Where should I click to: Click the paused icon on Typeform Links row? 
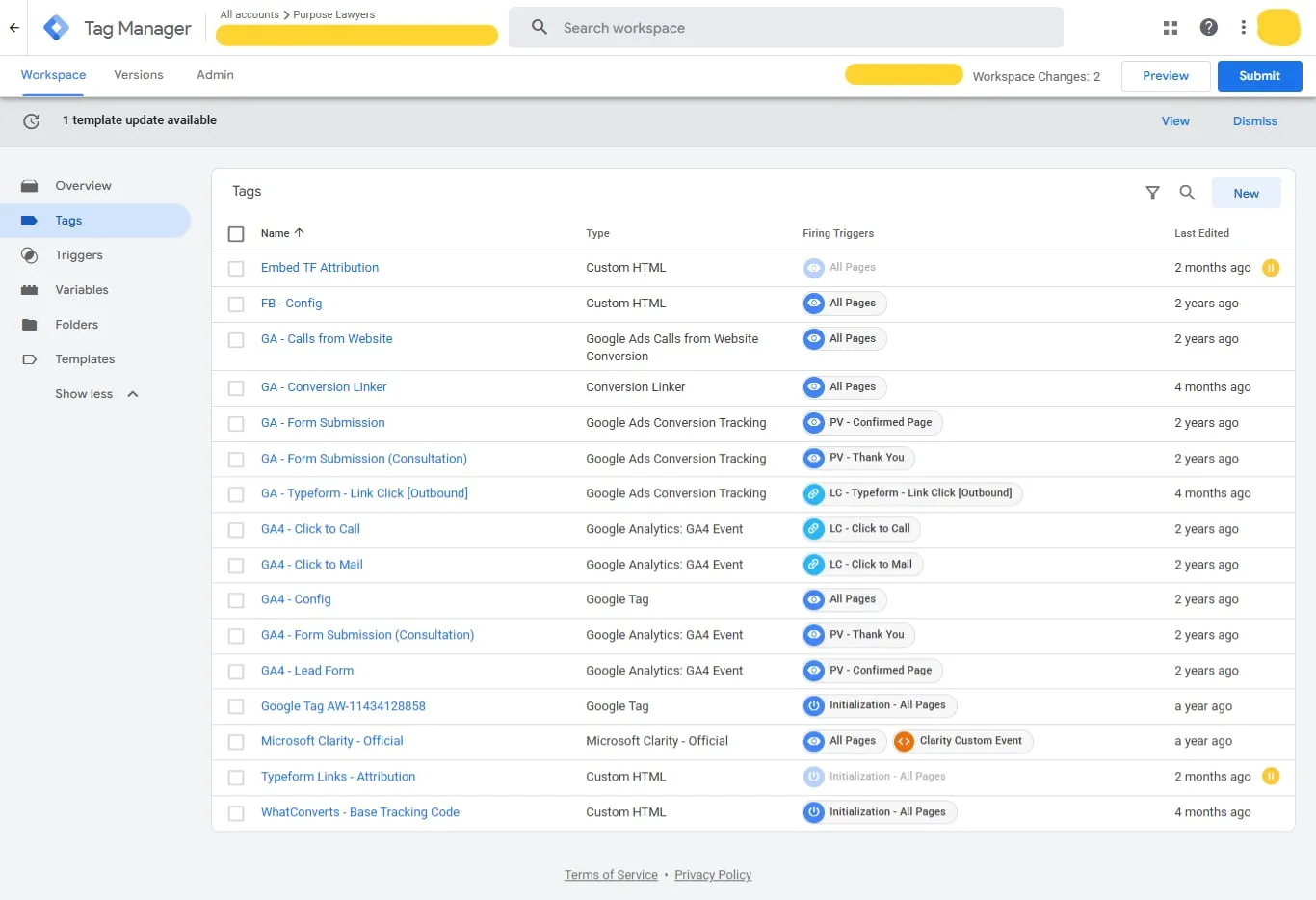tap(1271, 777)
